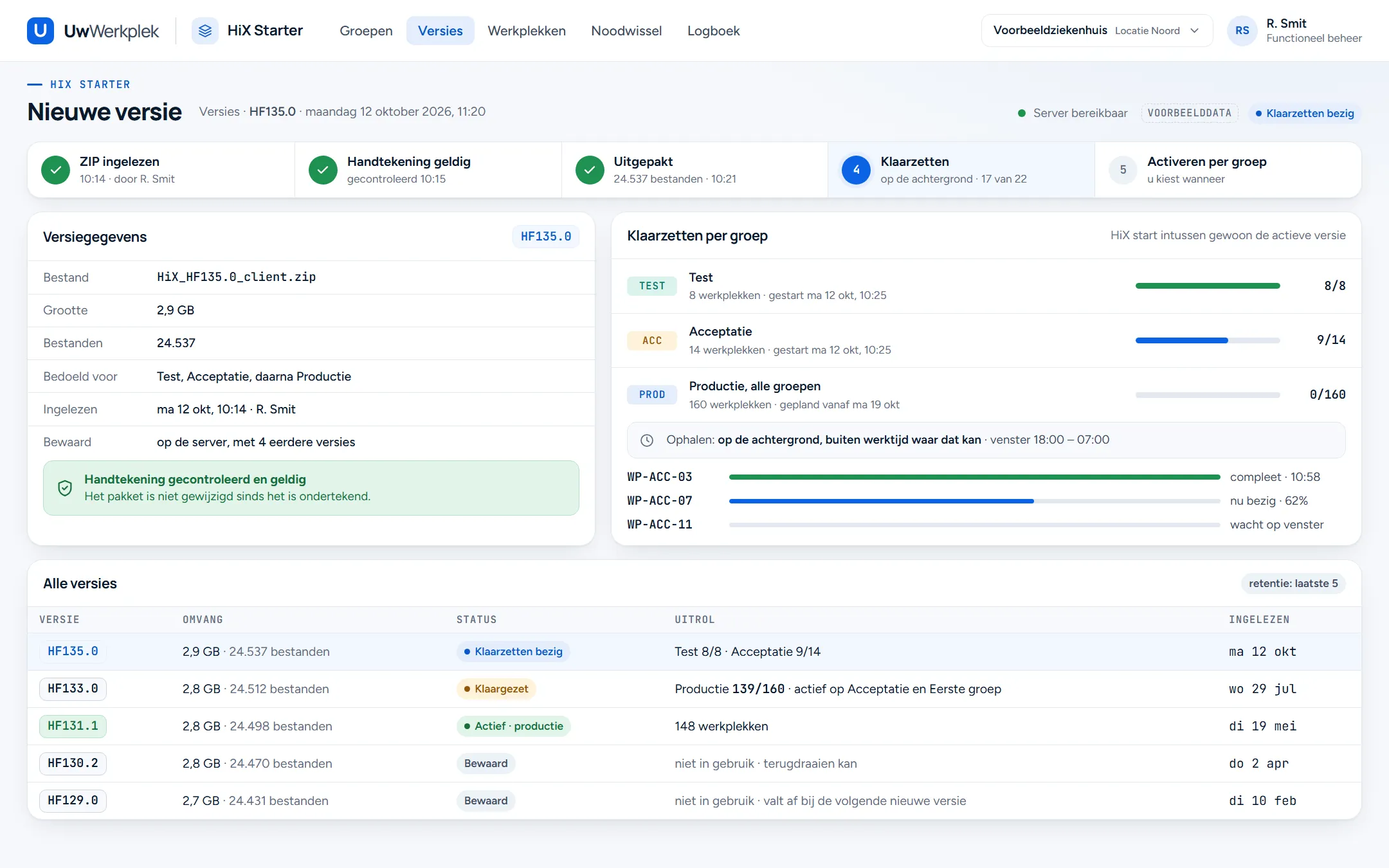Viewport: 1389px width, 868px height.
Task: Click the Acceptatie progress bar
Action: (1207, 340)
